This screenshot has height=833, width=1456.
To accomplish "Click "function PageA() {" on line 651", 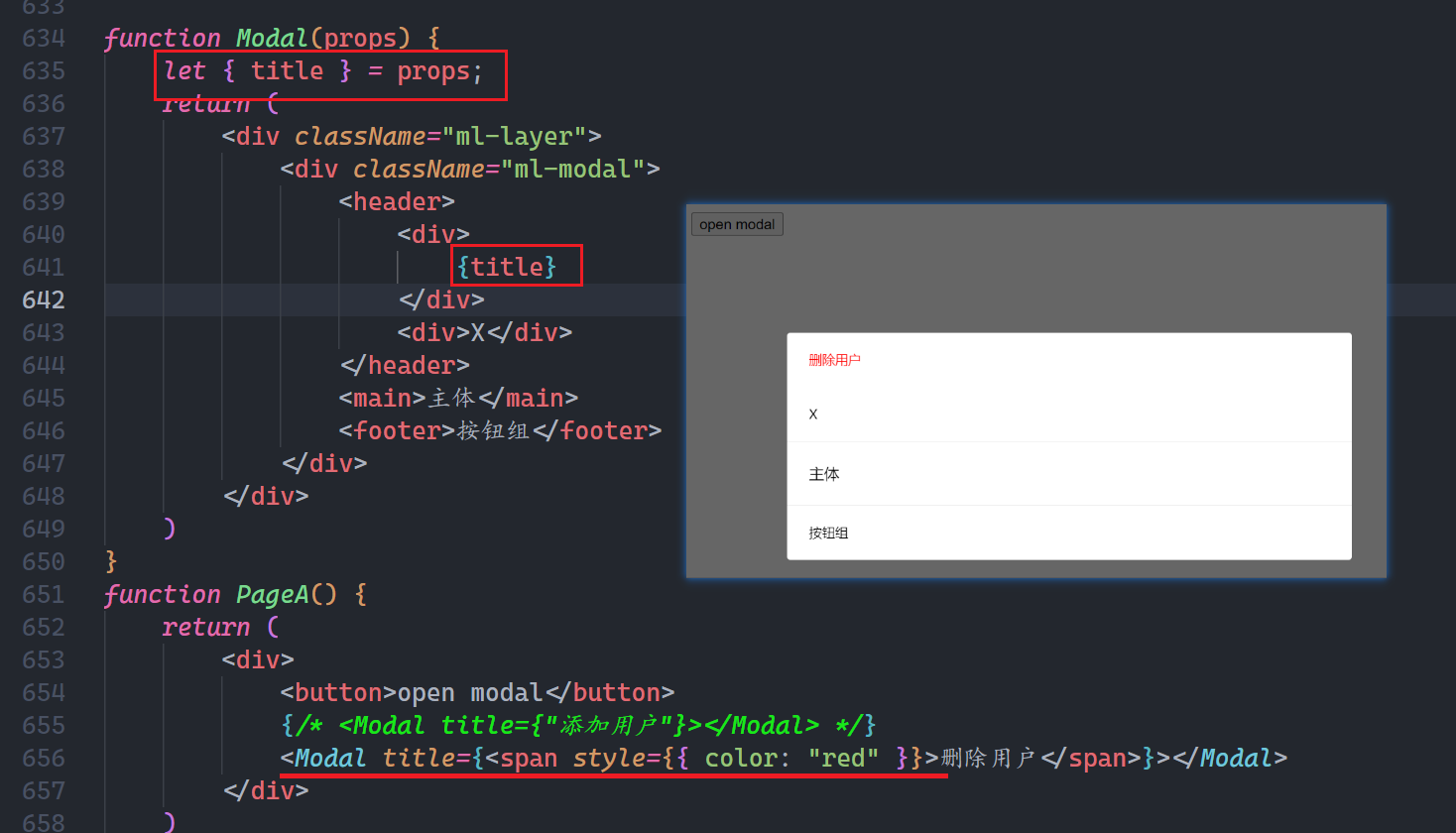I will 236,594.
